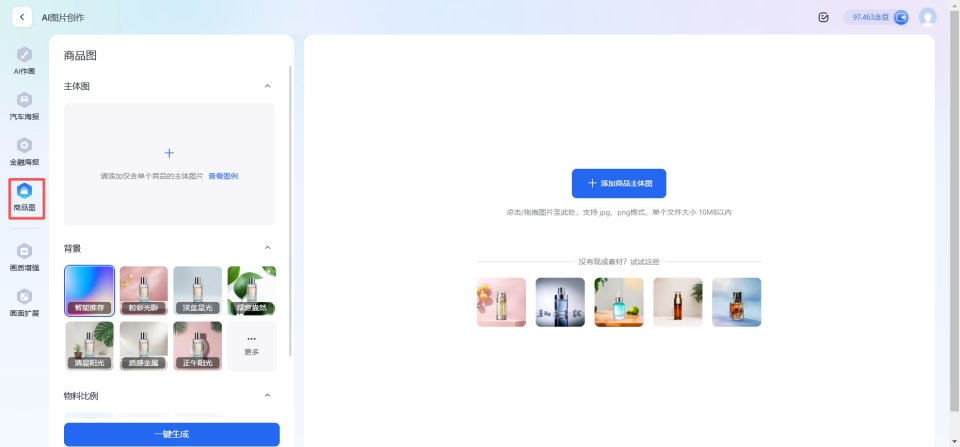Viewport: 960px width, 447px height.
Task: Select the 智能推荐 gradient background
Action: [x=89, y=290]
